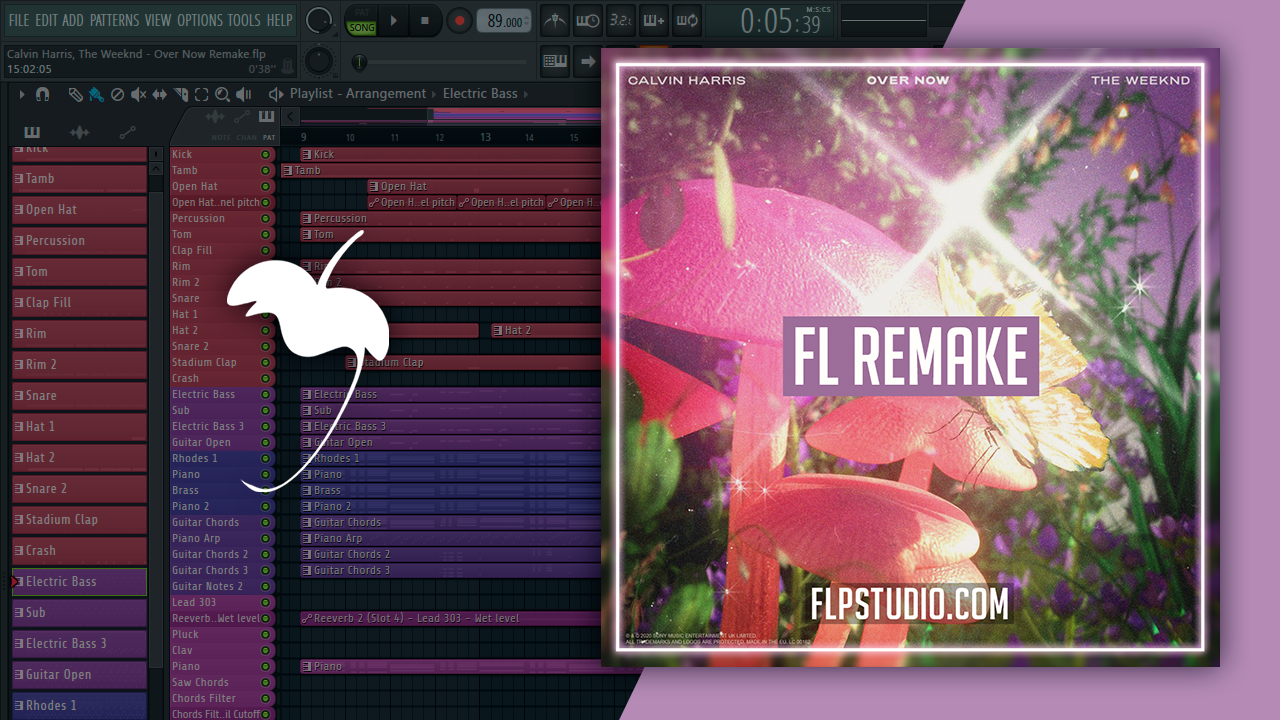Select the Slip tool in playlist toolbar
The height and width of the screenshot is (720, 1280).
click(x=160, y=94)
